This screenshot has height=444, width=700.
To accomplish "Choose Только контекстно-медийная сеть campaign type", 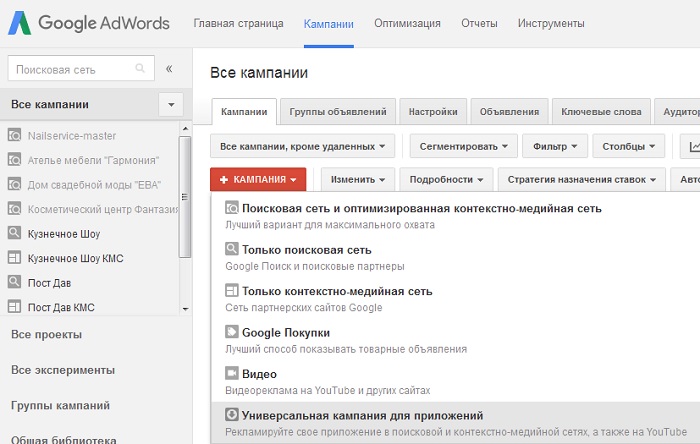I will click(455, 299).
